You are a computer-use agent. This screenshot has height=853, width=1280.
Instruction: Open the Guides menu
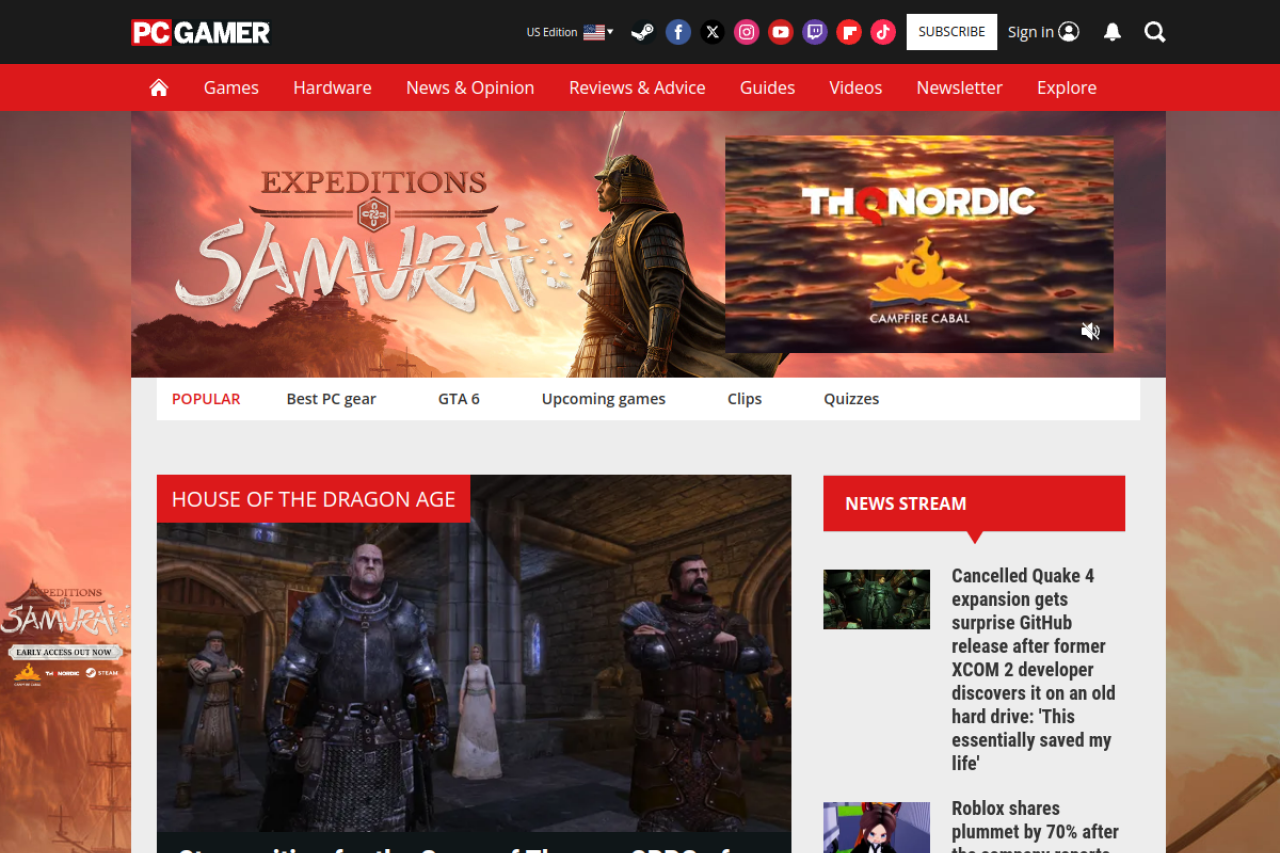coord(767,88)
